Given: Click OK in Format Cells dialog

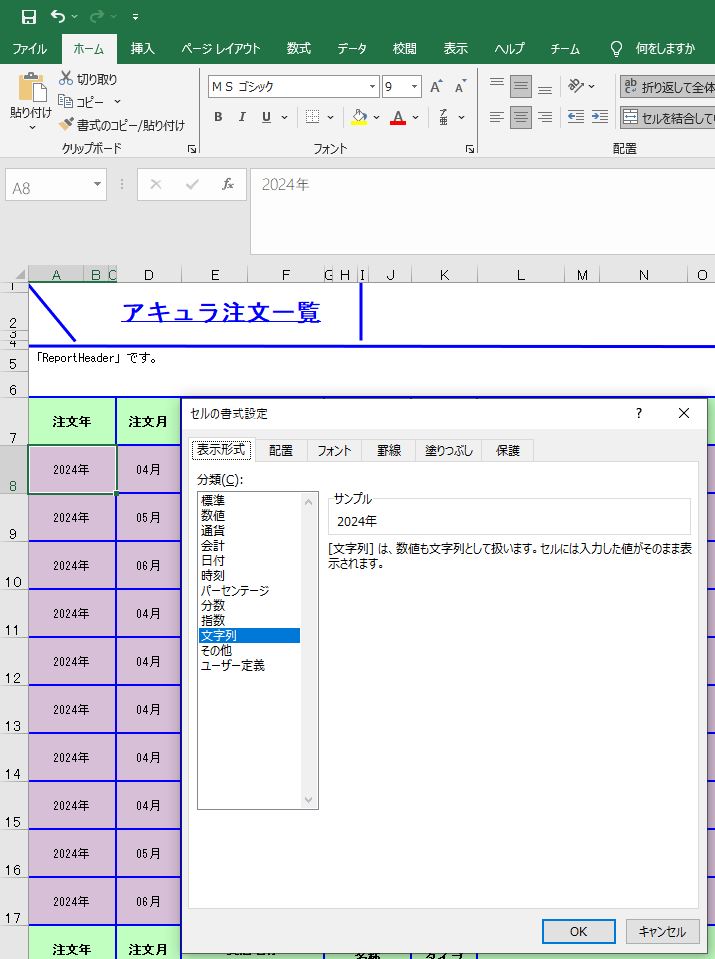Looking at the screenshot, I should [578, 931].
